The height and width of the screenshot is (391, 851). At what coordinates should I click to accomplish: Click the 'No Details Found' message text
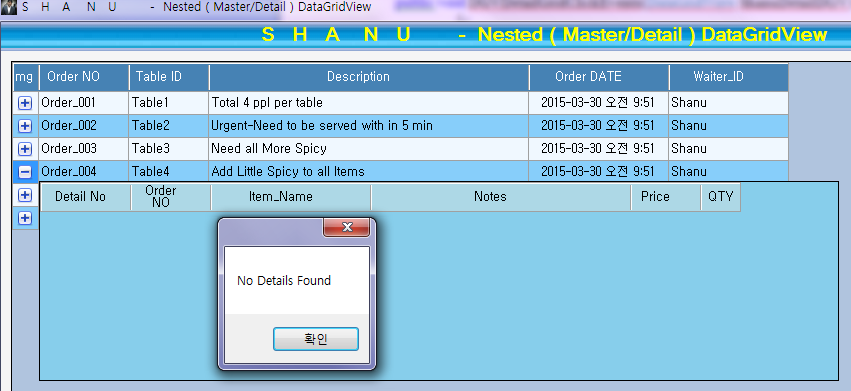pyautogui.click(x=284, y=281)
